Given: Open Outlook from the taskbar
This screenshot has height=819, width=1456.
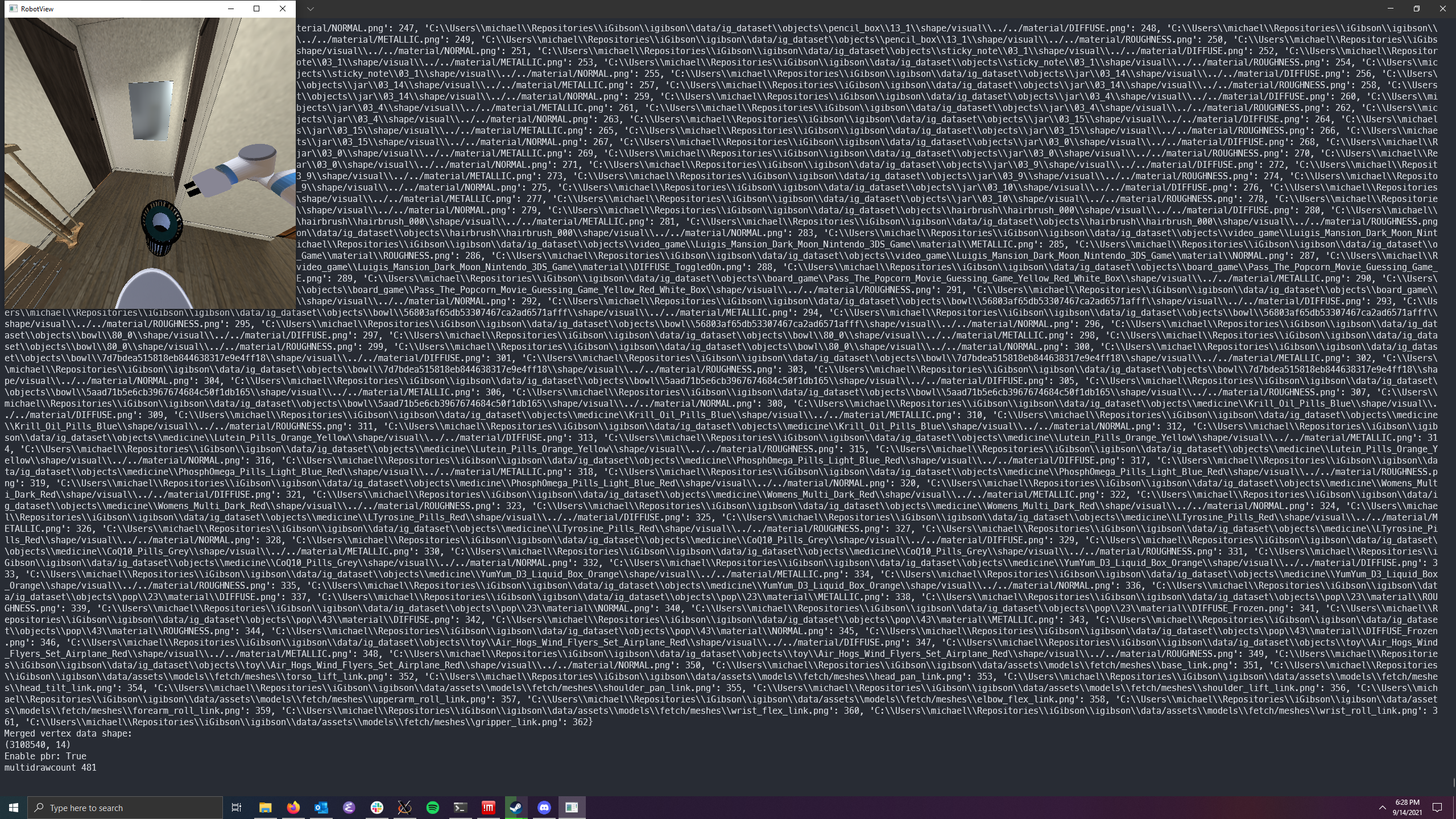Looking at the screenshot, I should pyautogui.click(x=320, y=807).
